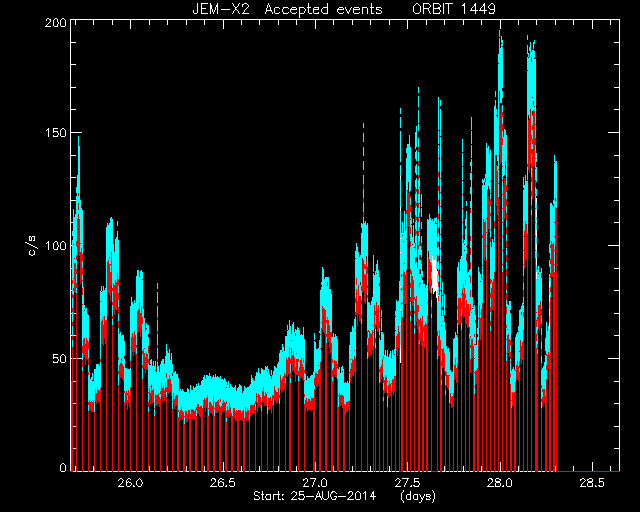Image resolution: width=640 pixels, height=512 pixels.
Task: Click the plot title JEM-X2 Accepted events
Action: pos(287,9)
